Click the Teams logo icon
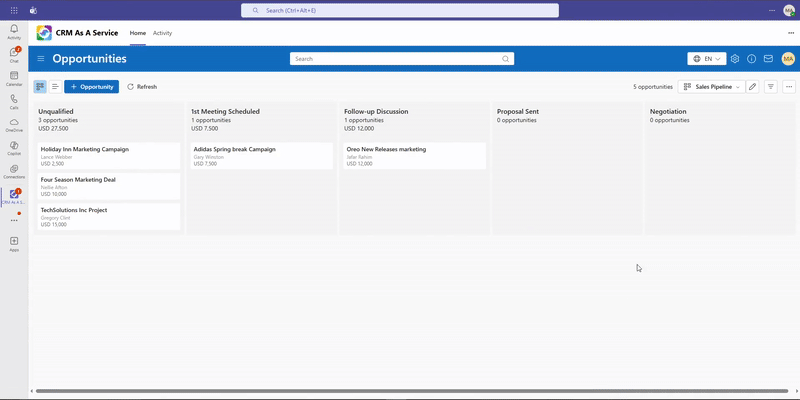The width and height of the screenshot is (800, 400). click(x=34, y=10)
